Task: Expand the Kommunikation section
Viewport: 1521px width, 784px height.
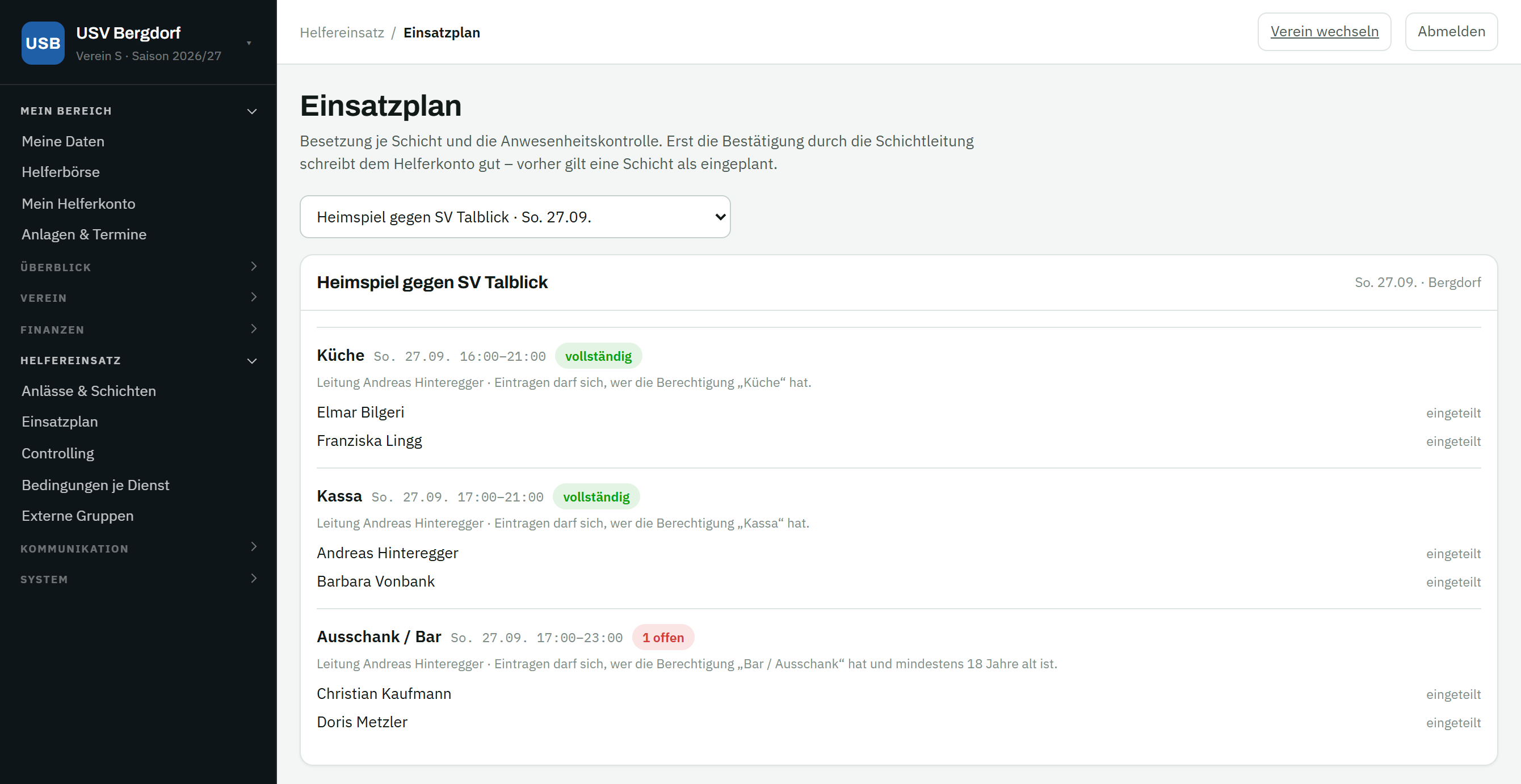Action: click(x=254, y=547)
